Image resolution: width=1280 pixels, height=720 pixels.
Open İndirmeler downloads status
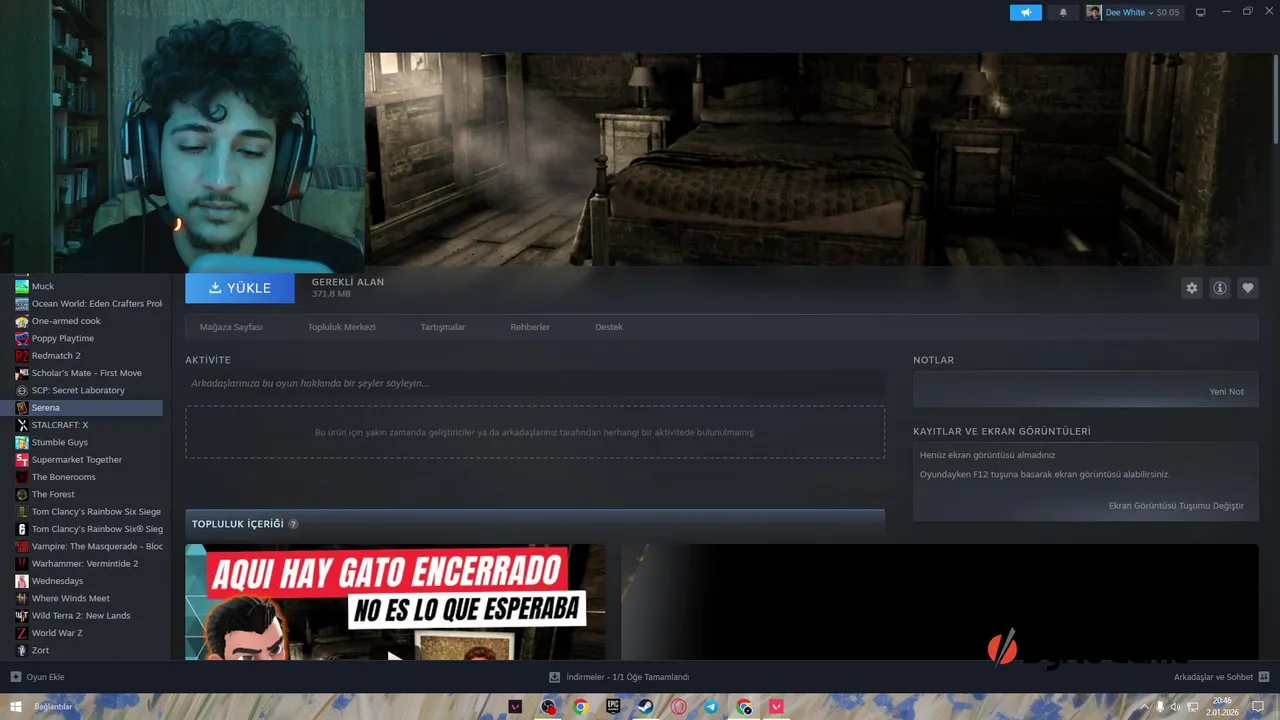(619, 677)
